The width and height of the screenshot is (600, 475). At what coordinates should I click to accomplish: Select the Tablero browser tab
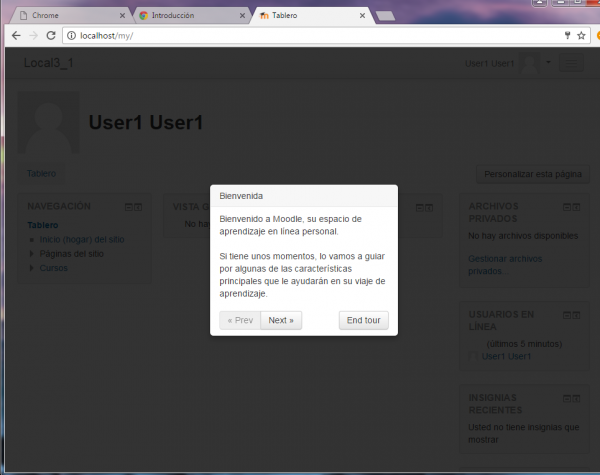pos(310,15)
